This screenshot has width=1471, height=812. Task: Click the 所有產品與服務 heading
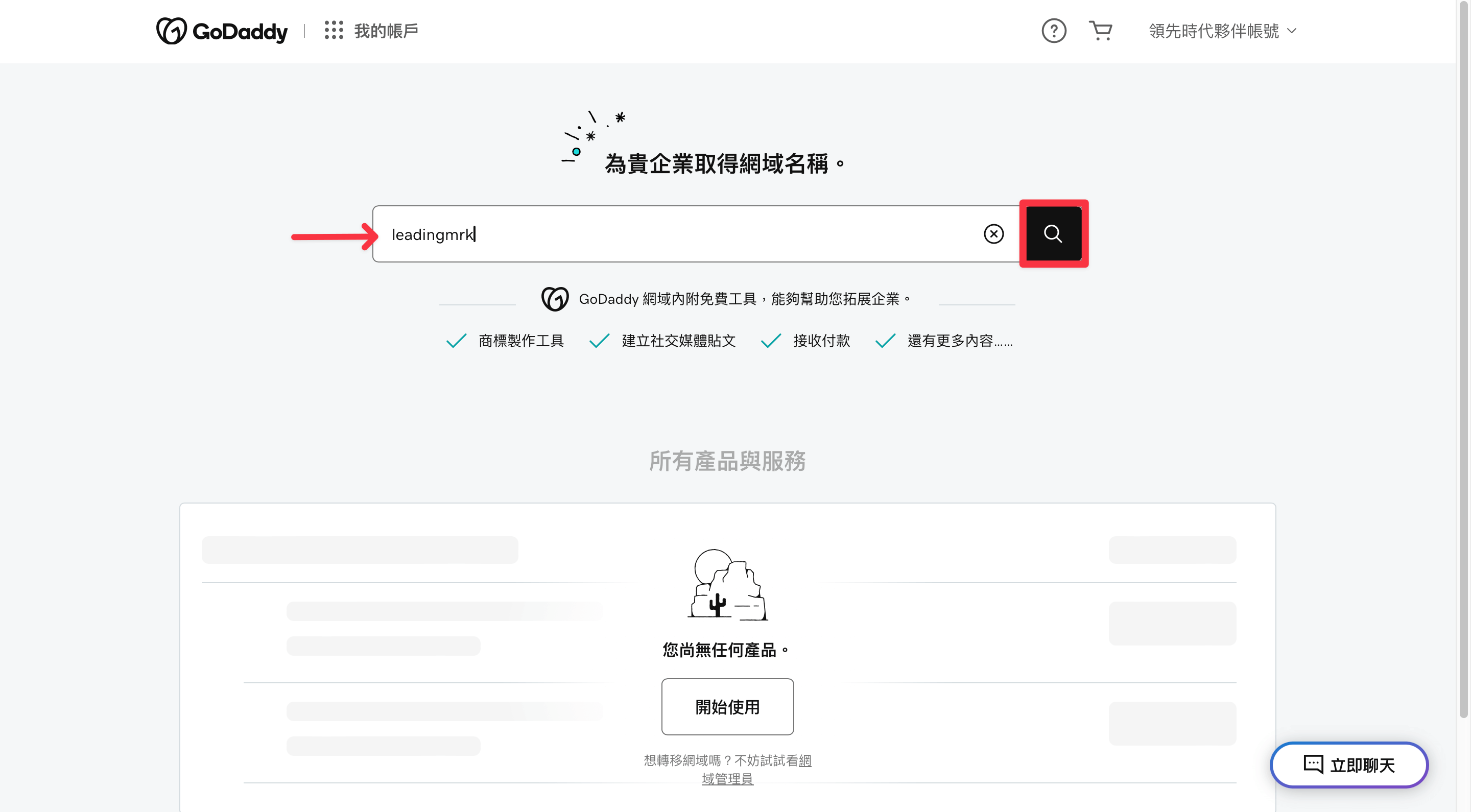coord(727,461)
